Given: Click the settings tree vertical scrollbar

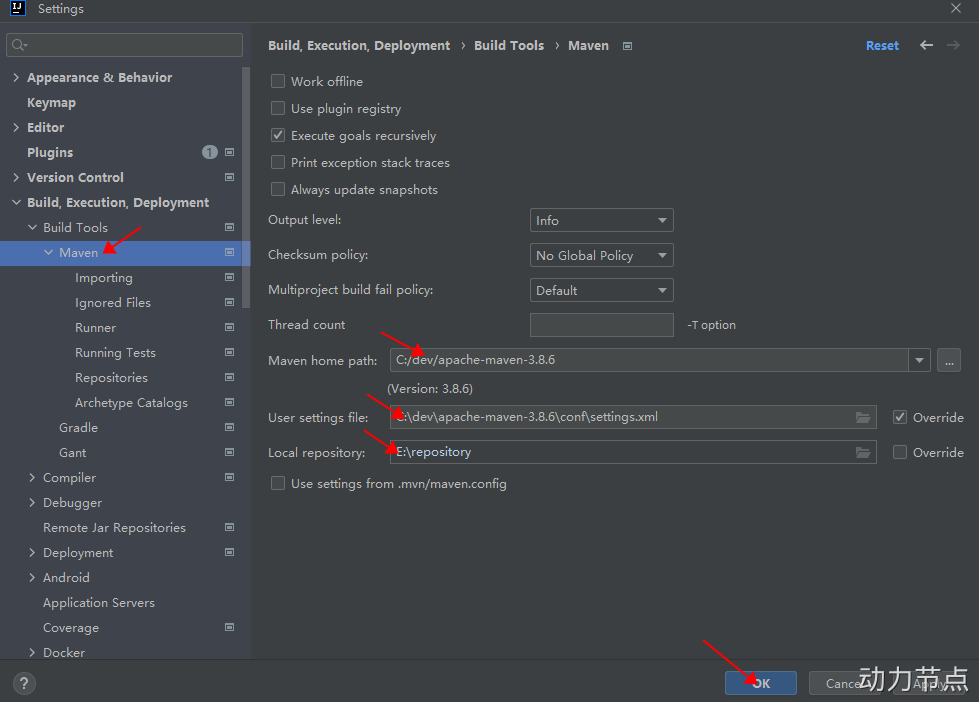Looking at the screenshot, I should coord(246,187).
